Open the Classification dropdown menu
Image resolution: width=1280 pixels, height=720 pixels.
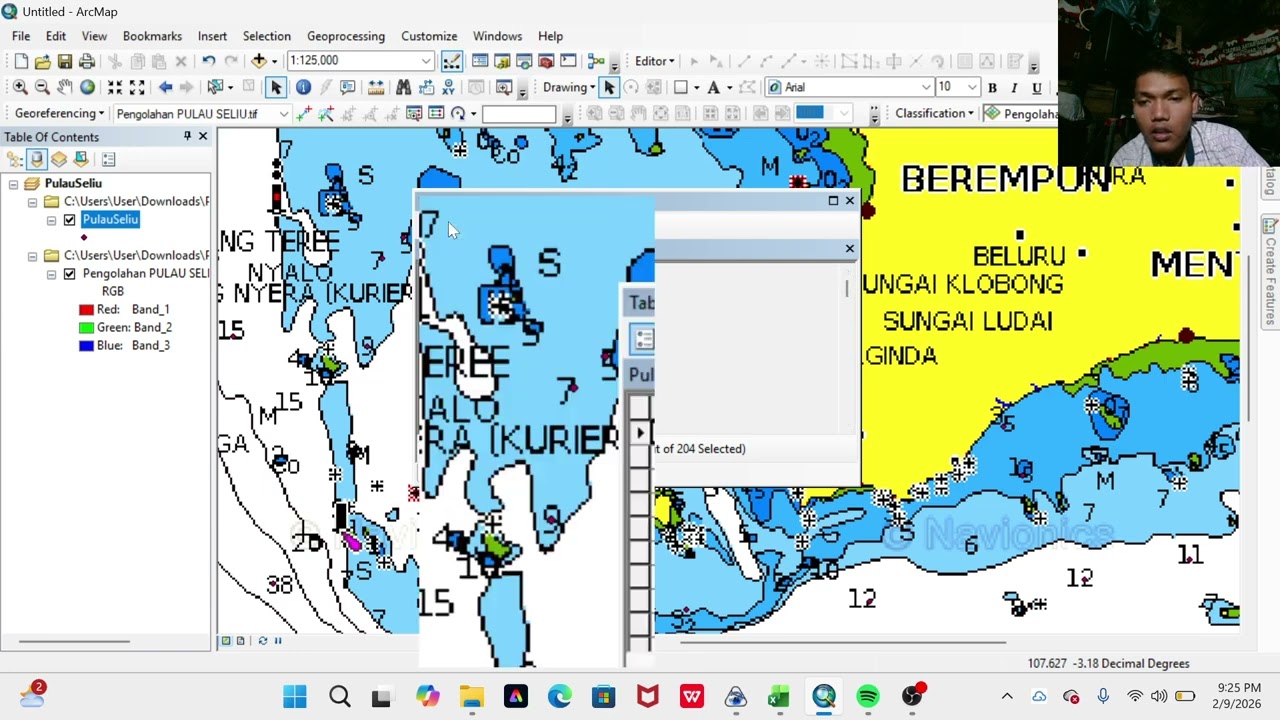click(935, 113)
